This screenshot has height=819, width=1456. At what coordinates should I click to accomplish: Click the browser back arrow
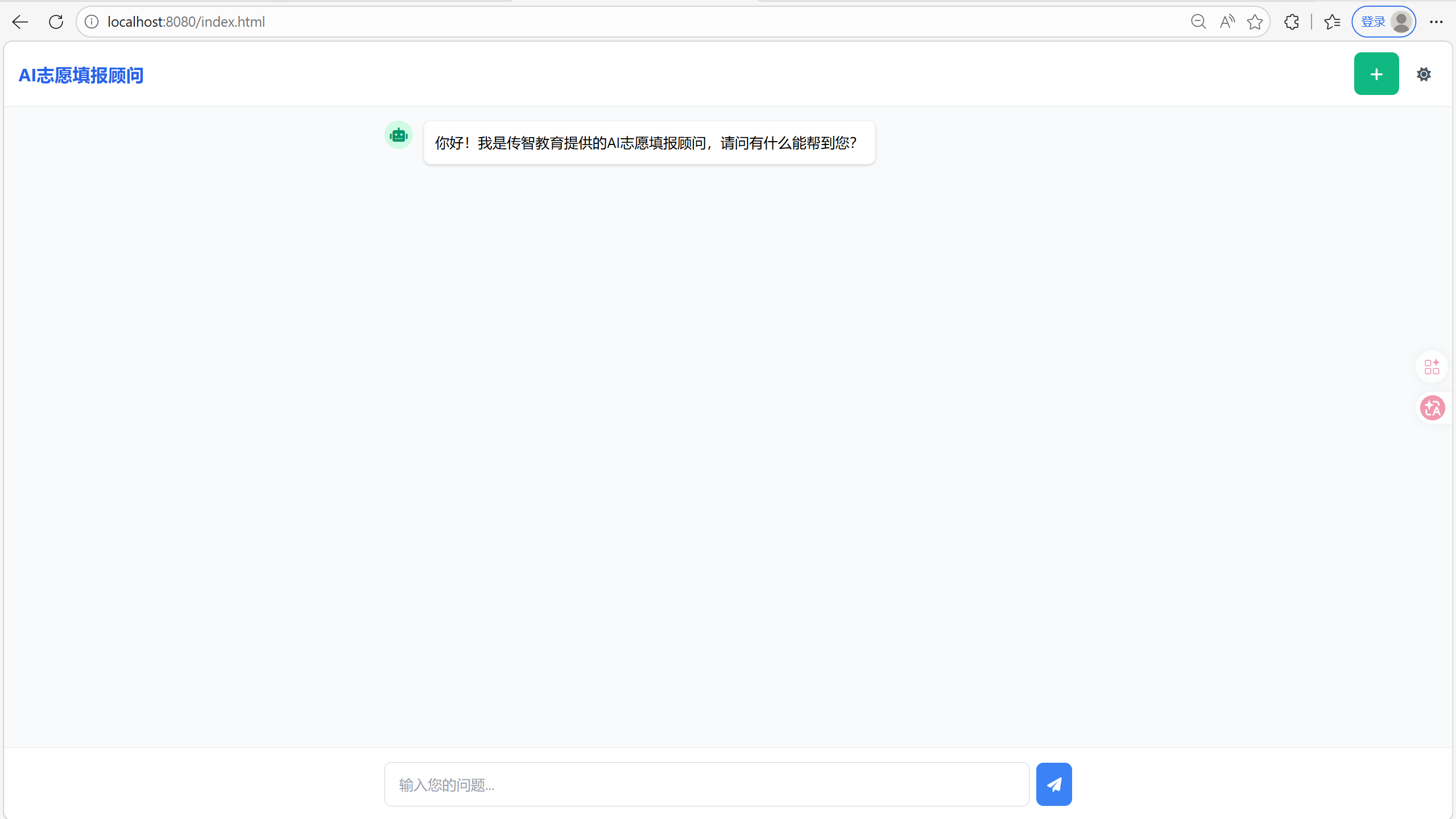(x=20, y=22)
